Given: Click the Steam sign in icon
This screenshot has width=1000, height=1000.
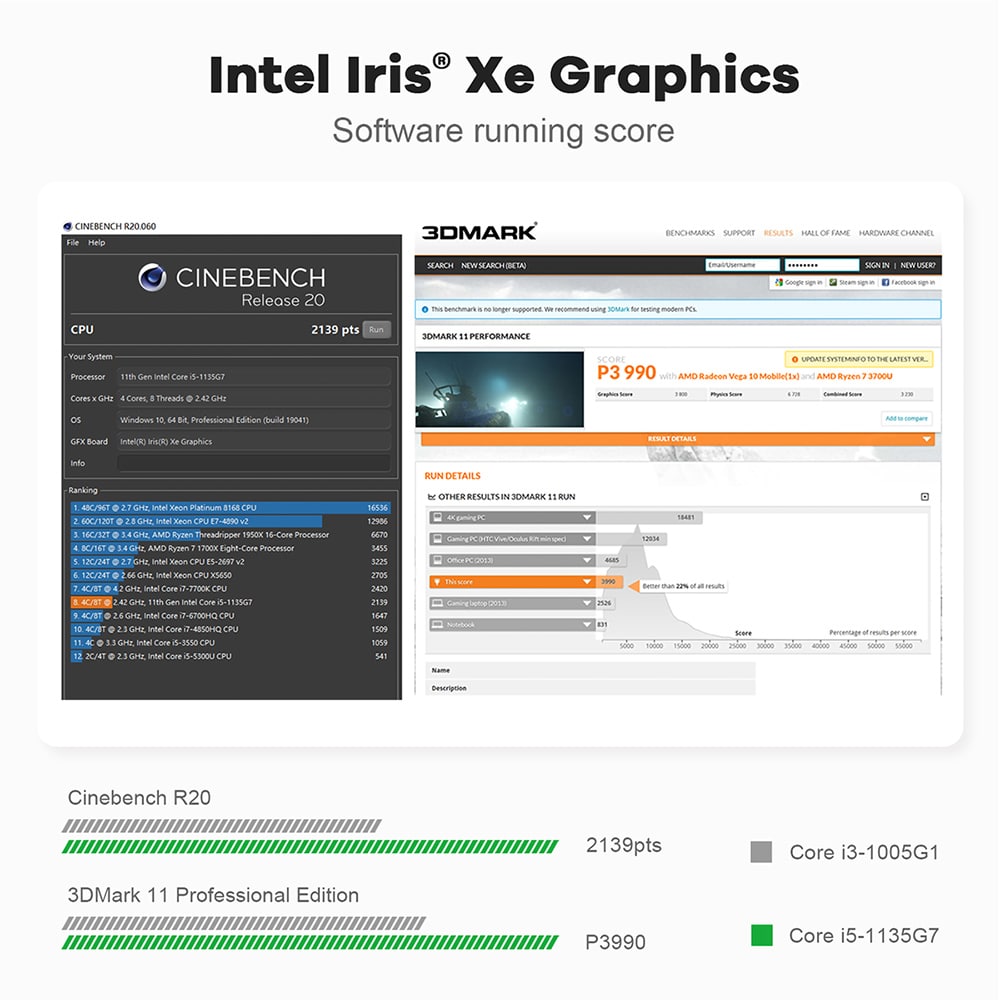Looking at the screenshot, I should tap(832, 283).
